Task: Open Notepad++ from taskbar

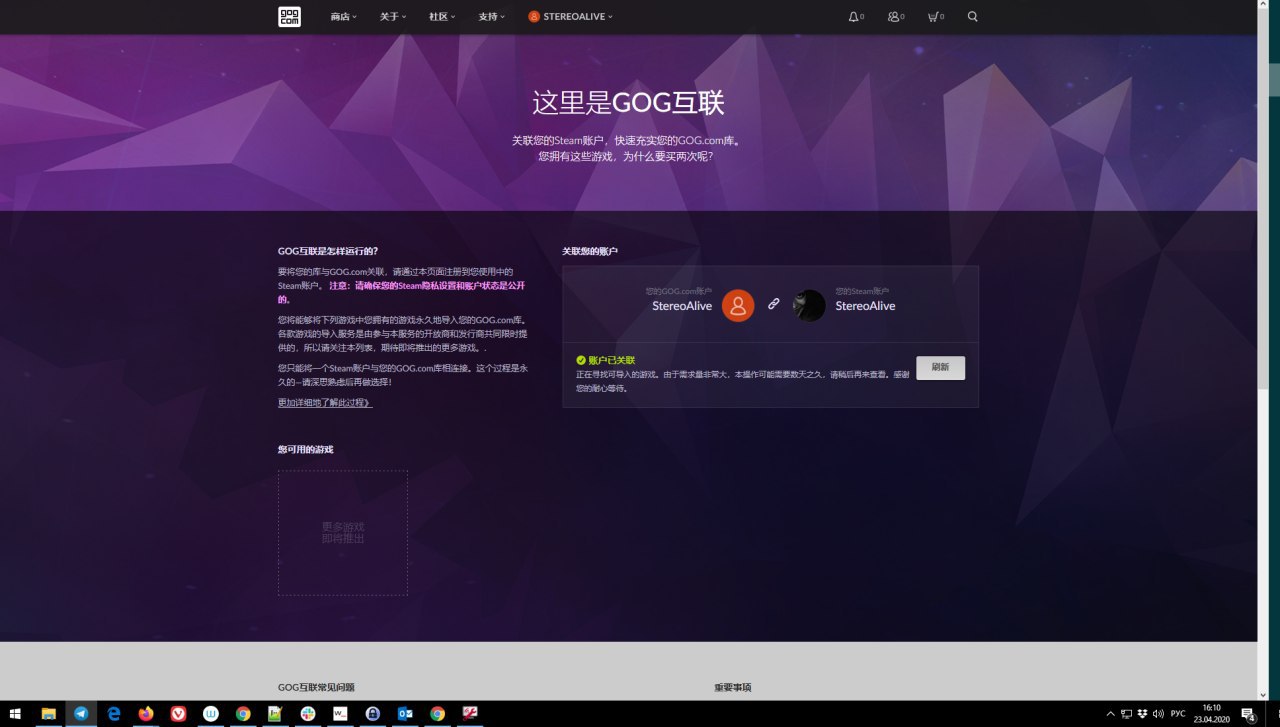Action: pos(275,714)
